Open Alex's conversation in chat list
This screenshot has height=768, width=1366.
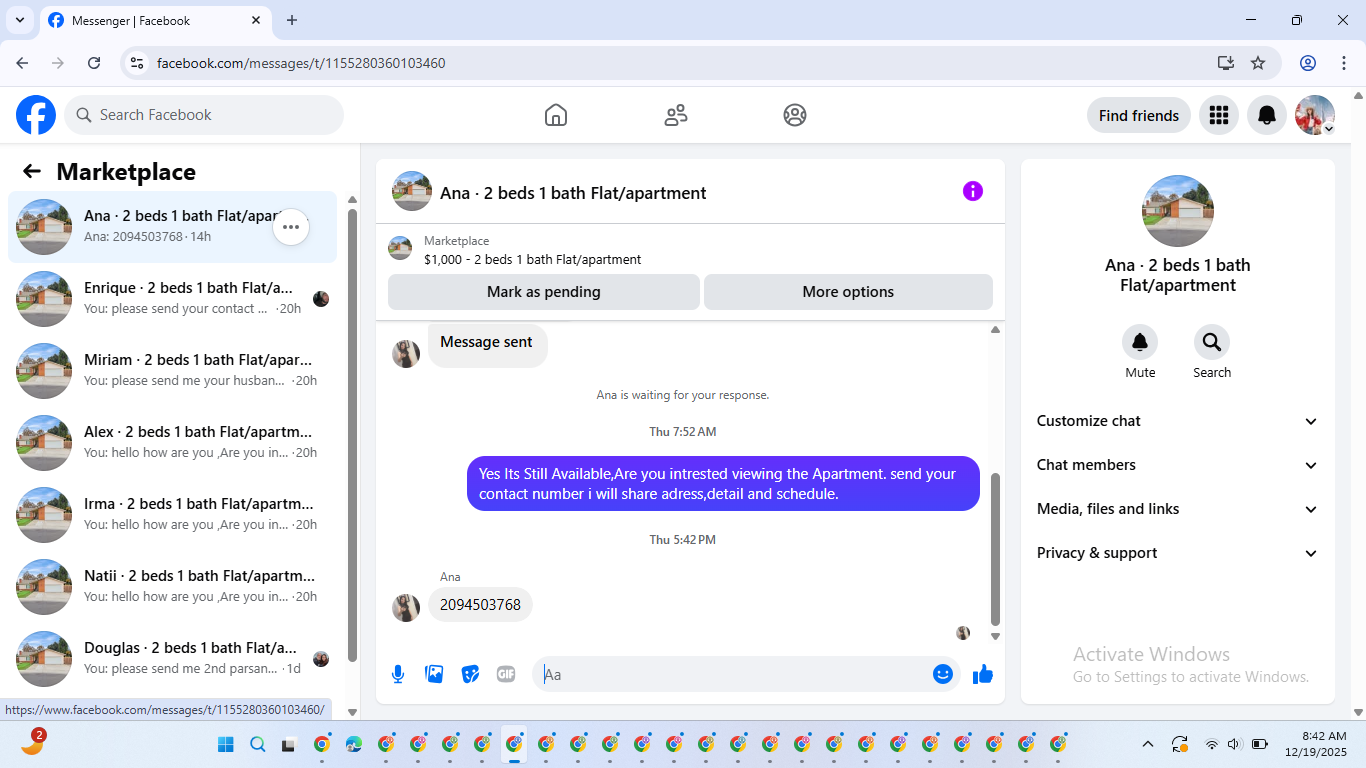pos(172,443)
